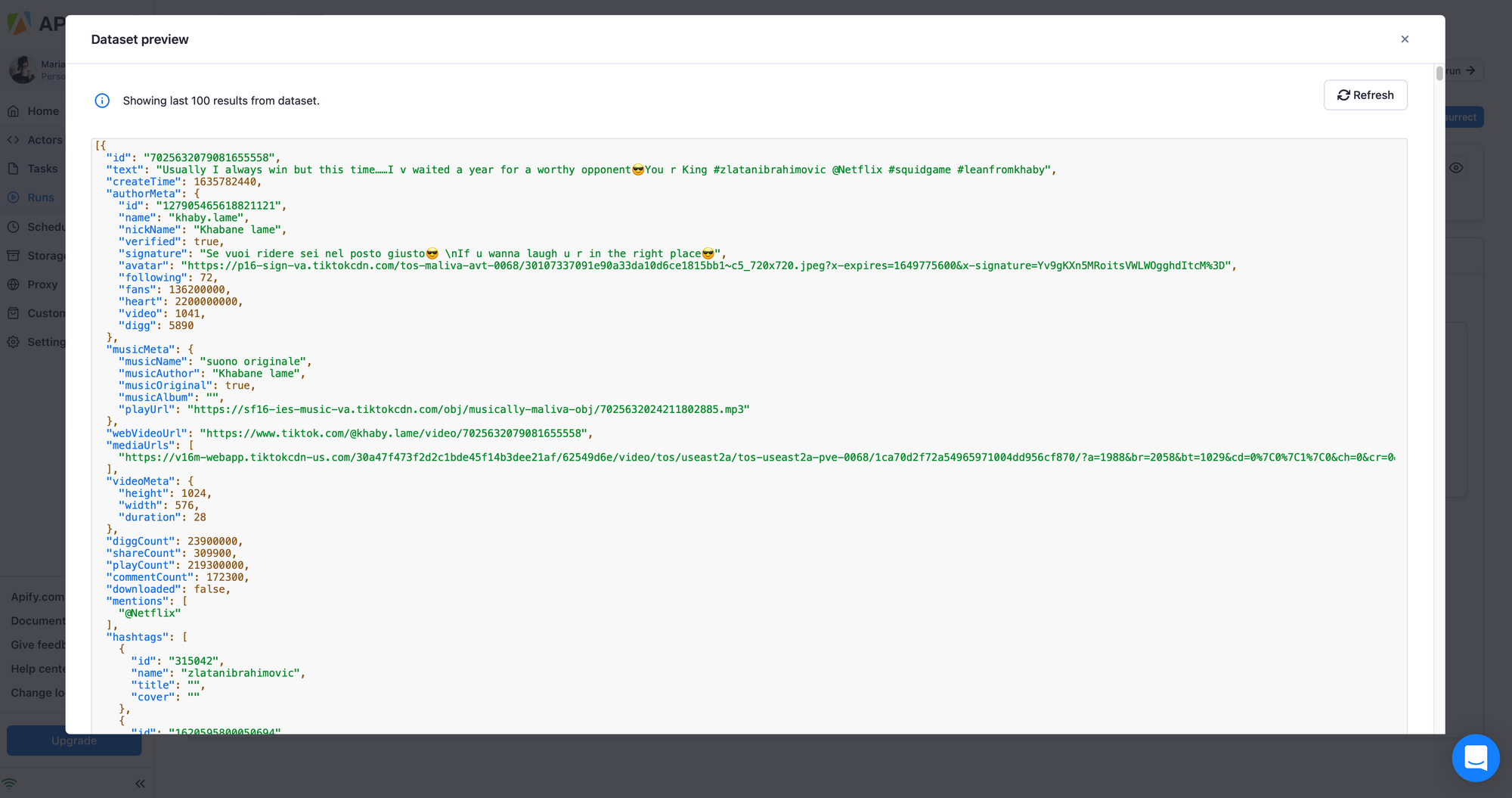Image resolution: width=1512 pixels, height=798 pixels.
Task: Click the Actors code icon
Action: (14, 140)
